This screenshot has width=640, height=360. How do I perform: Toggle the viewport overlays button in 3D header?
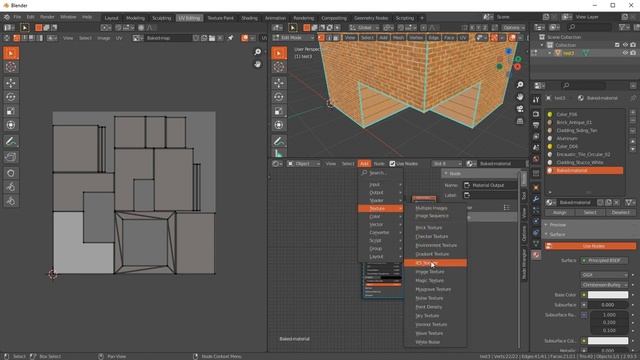[x=512, y=38]
